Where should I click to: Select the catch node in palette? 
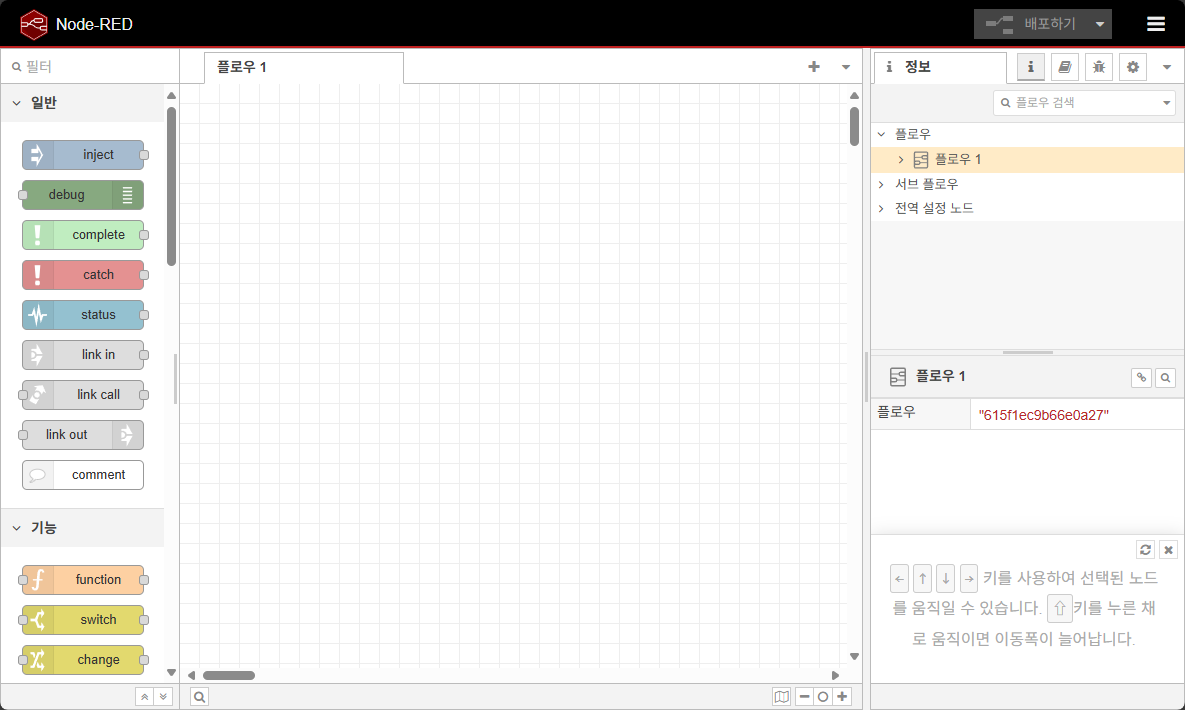83,275
